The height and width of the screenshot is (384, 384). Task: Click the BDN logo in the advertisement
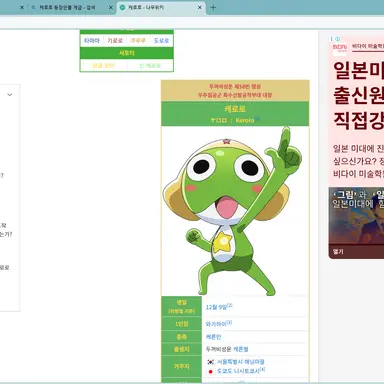(x=340, y=49)
